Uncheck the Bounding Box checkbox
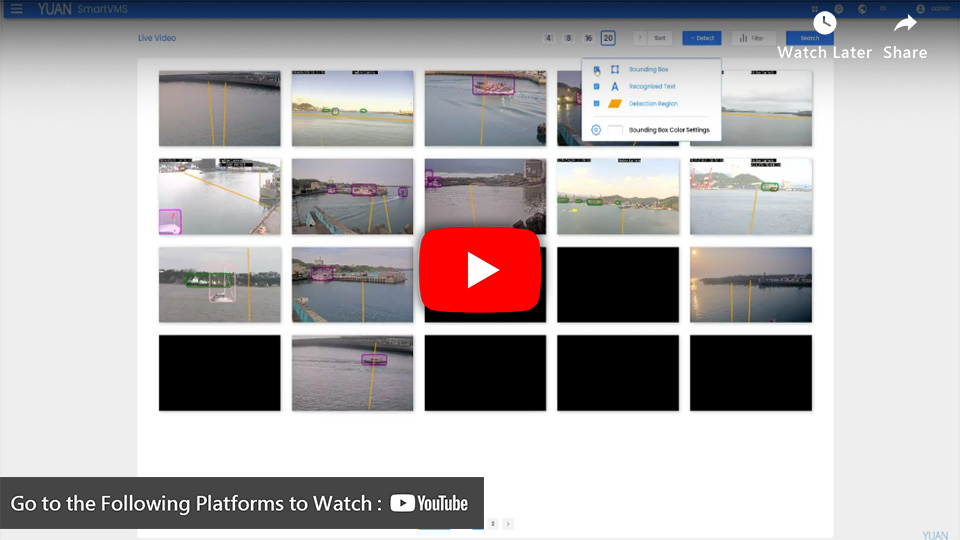The width and height of the screenshot is (960, 540). (x=596, y=70)
